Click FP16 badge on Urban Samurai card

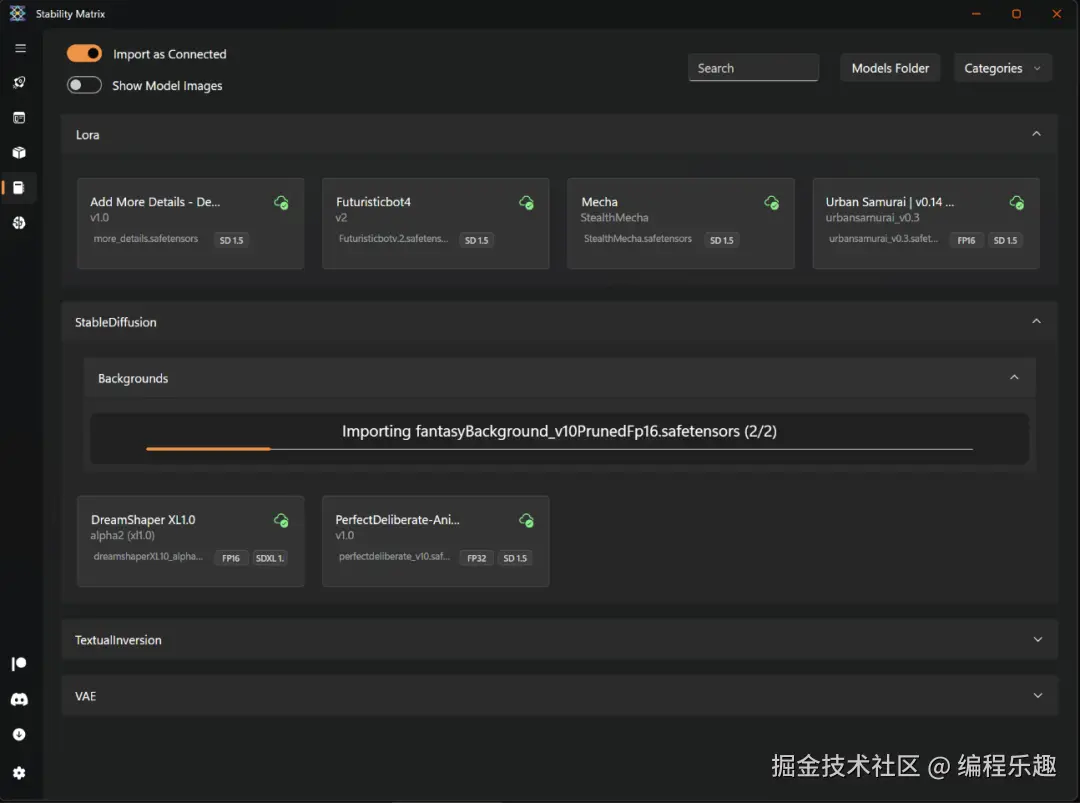966,240
